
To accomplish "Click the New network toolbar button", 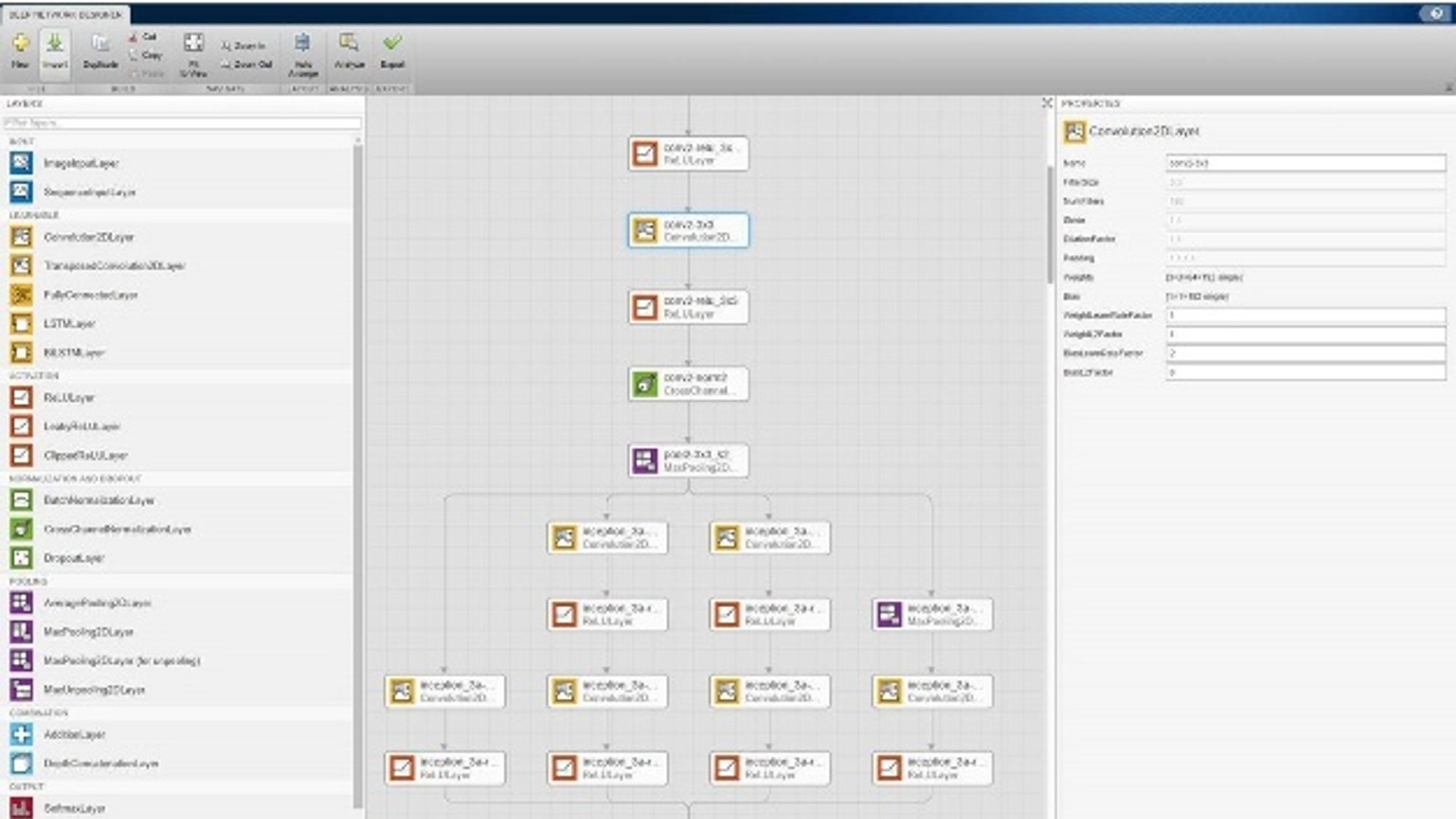I will tap(20, 51).
